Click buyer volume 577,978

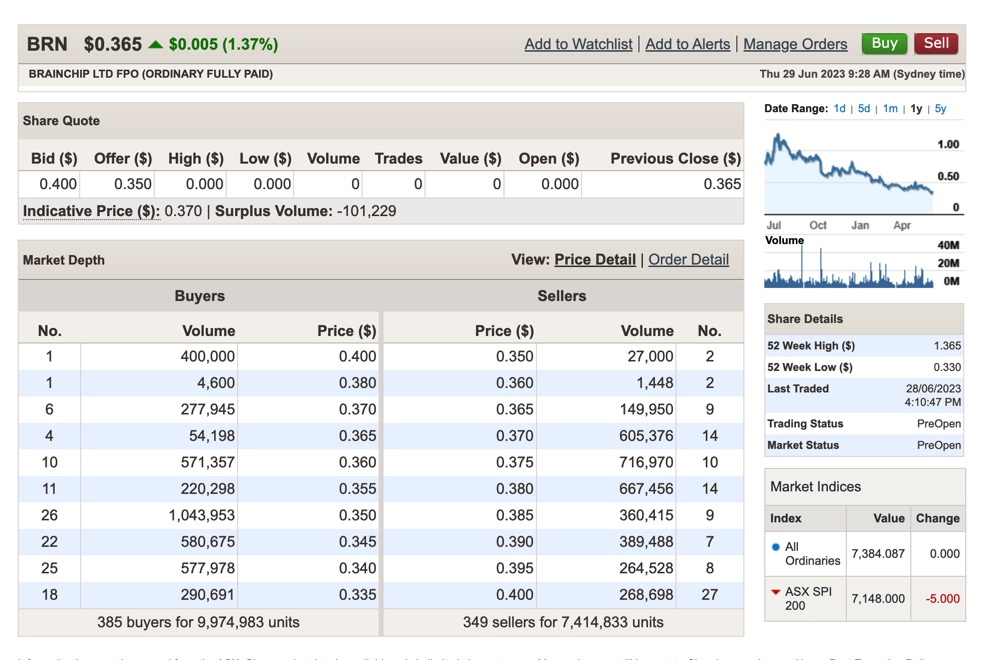click(x=208, y=568)
